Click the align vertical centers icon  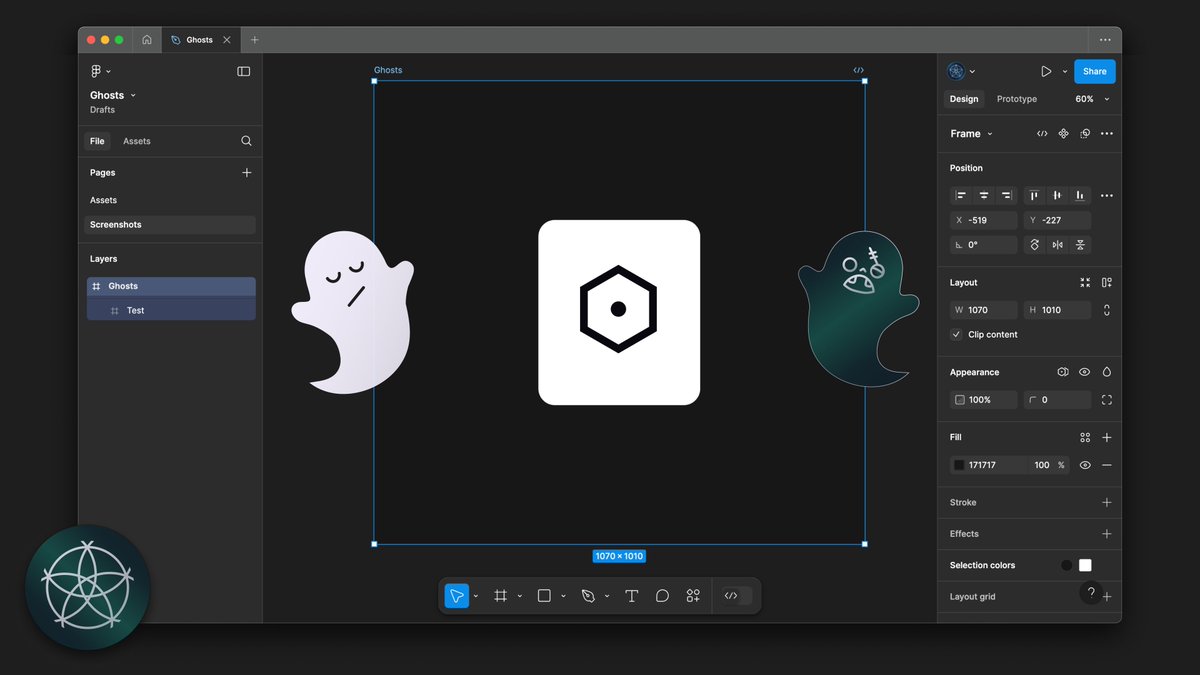tap(1058, 196)
